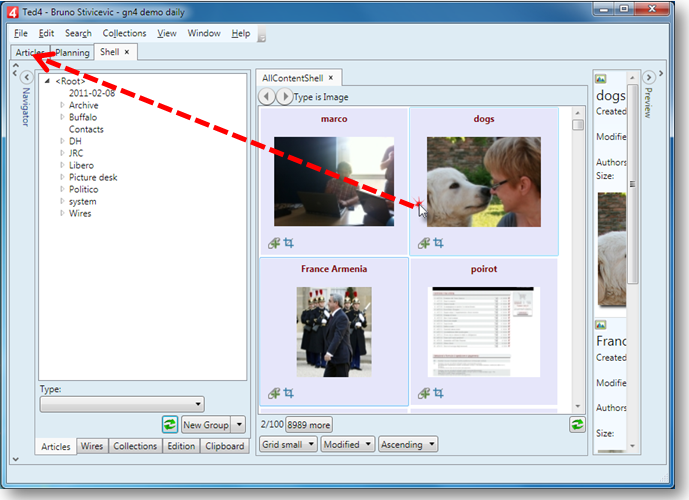Open the Grid small view dropdown
689x500 pixels.
tap(288, 444)
